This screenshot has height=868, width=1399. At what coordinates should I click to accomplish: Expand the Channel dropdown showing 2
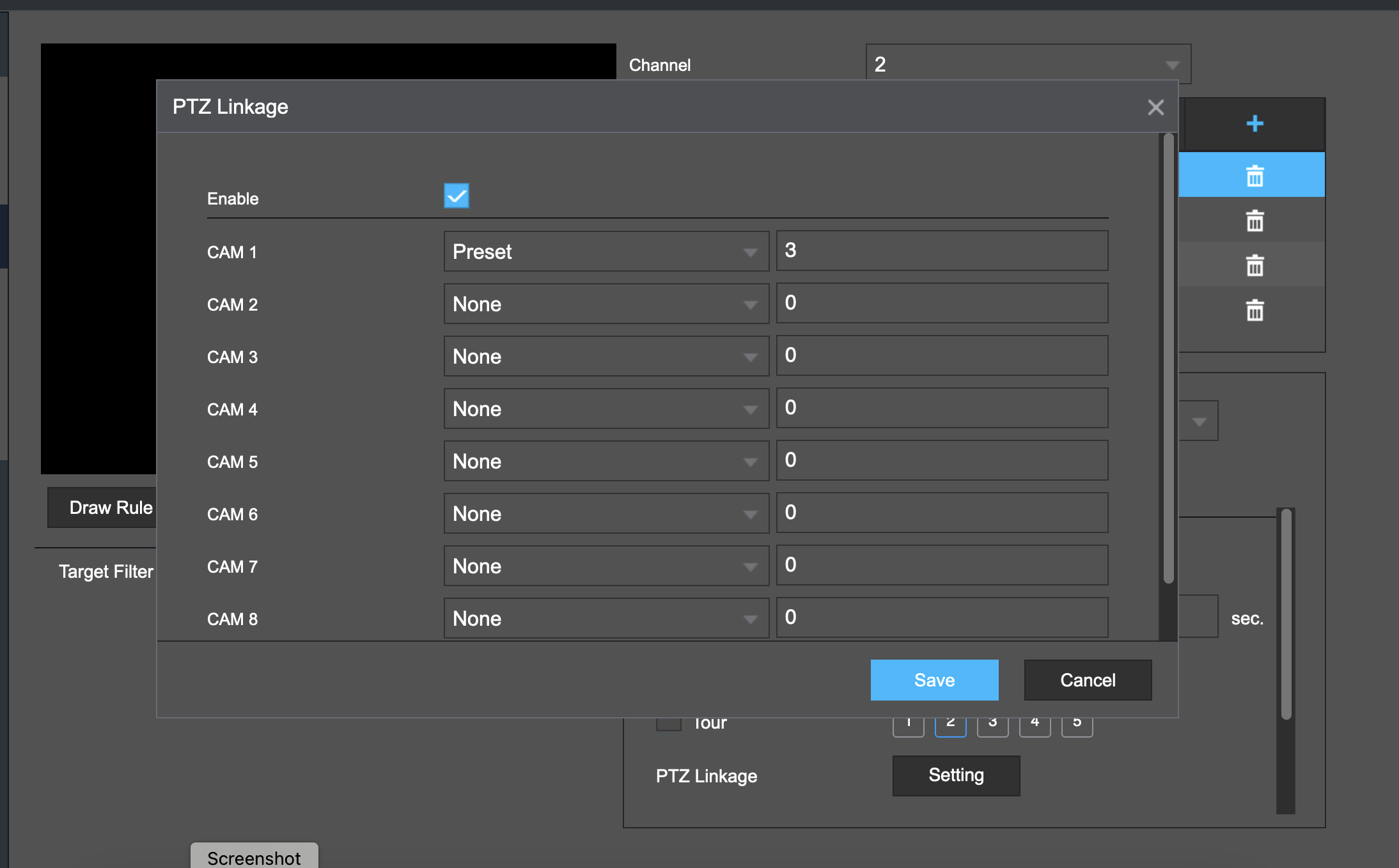tap(1028, 63)
